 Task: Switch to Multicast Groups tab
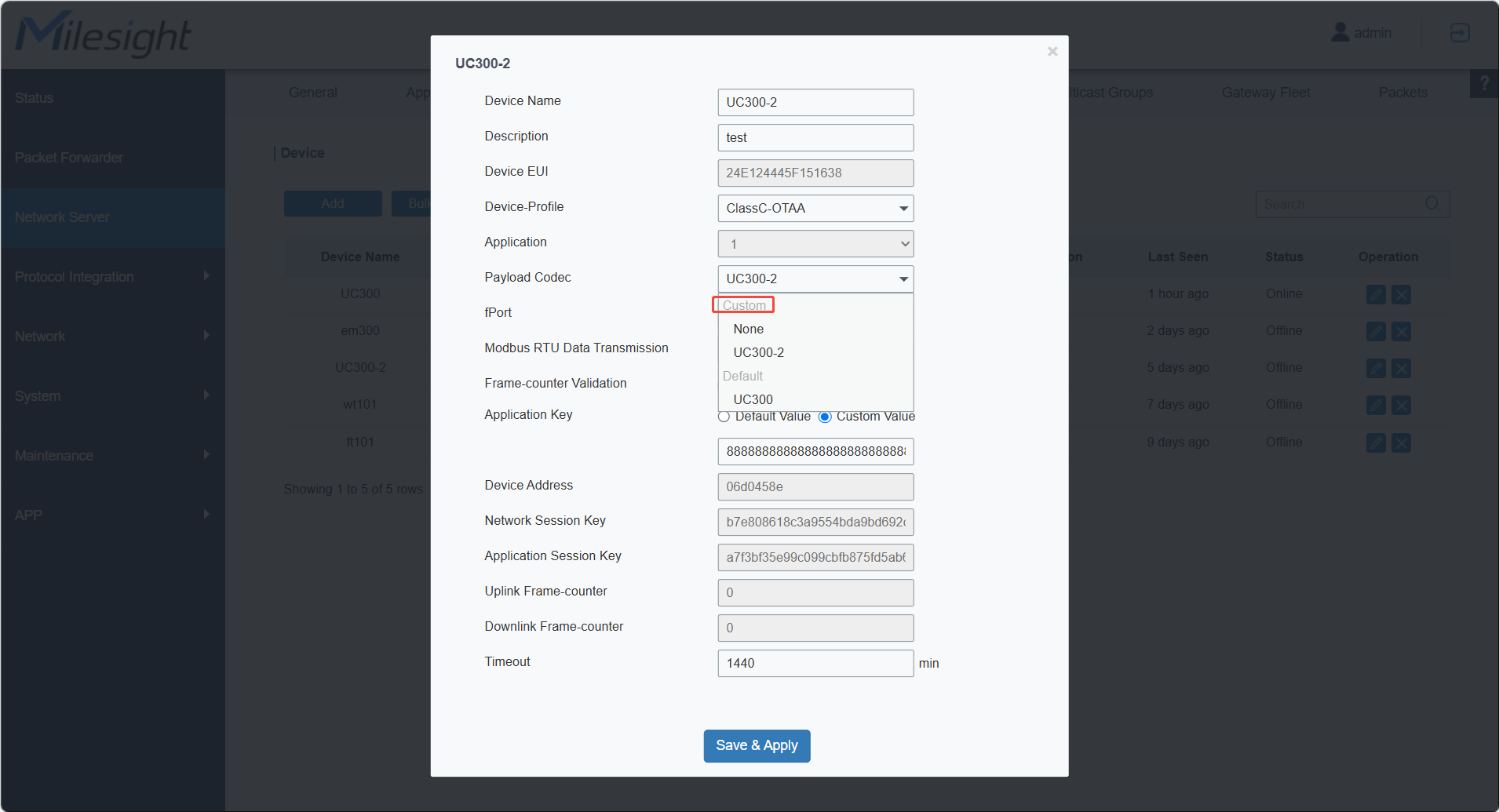(x=1111, y=93)
